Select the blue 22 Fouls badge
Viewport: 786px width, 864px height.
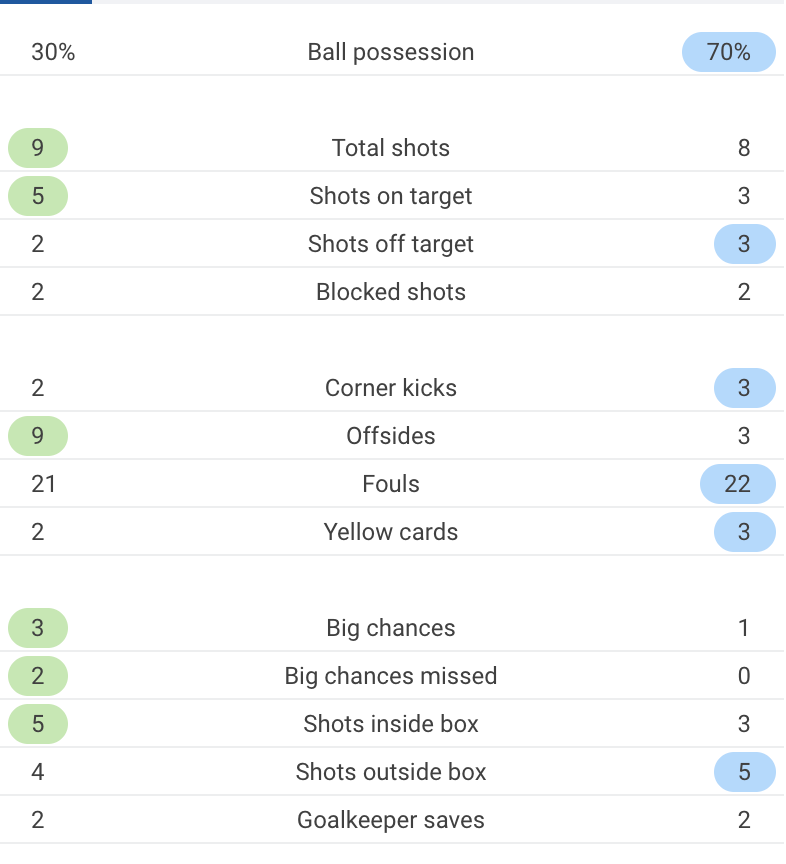pyautogui.click(x=739, y=484)
